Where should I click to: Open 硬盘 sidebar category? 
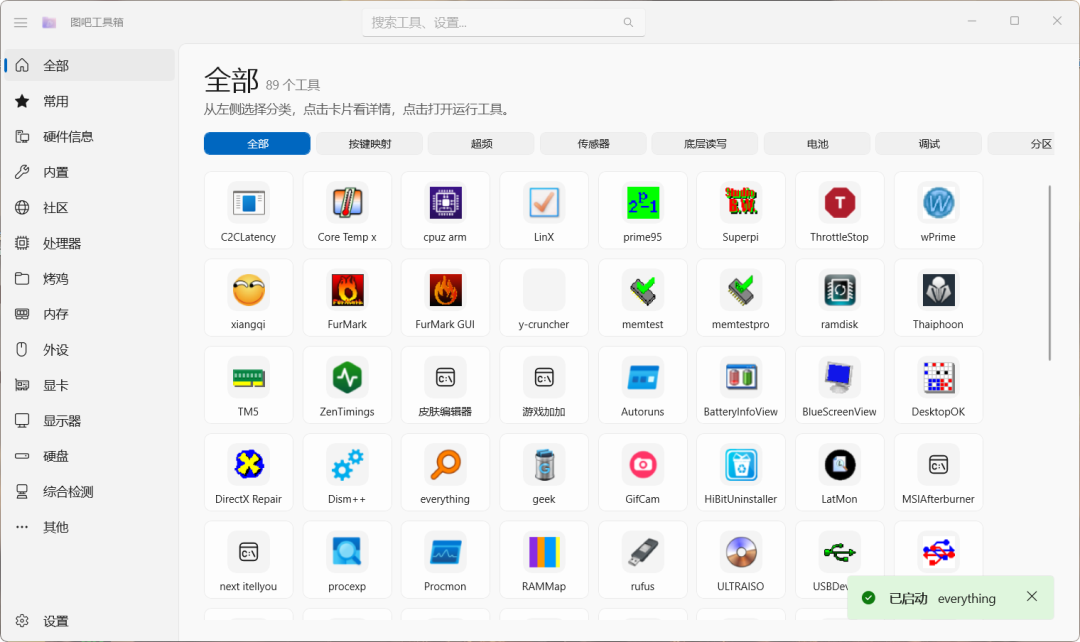90,456
